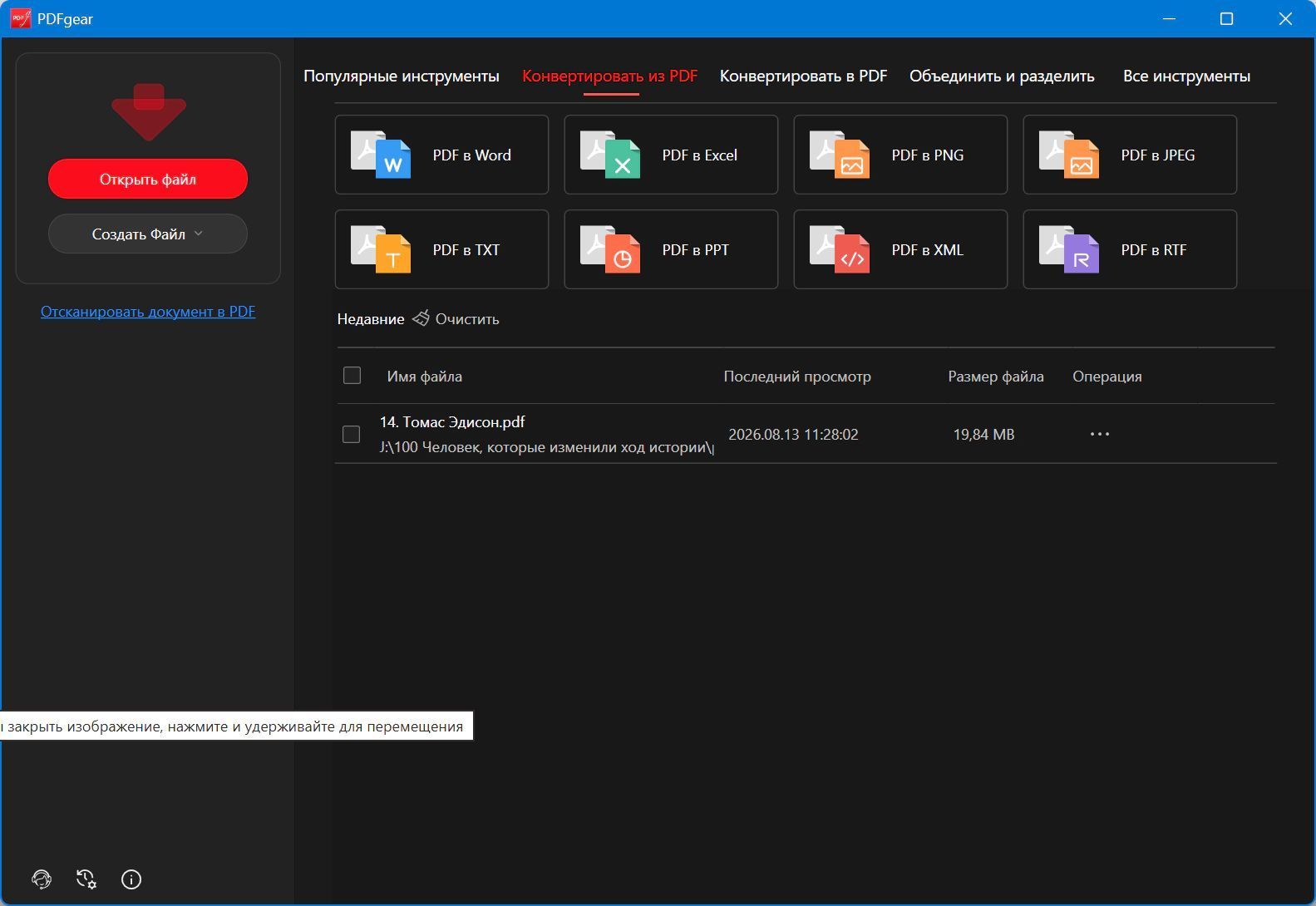Viewport: 1316px width, 906px height.
Task: Tick checkbox for 14. Томас Эдисон.pdf
Action: pyautogui.click(x=352, y=434)
